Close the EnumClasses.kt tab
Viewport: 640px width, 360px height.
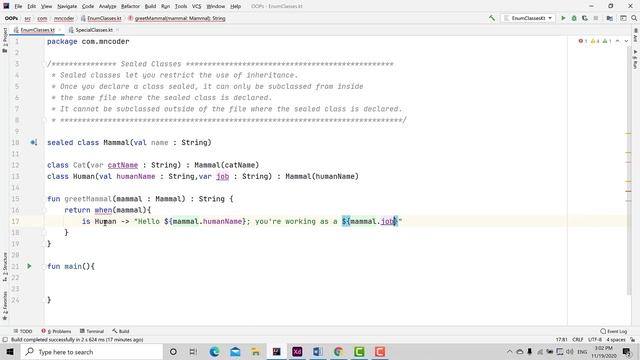click(x=60, y=30)
